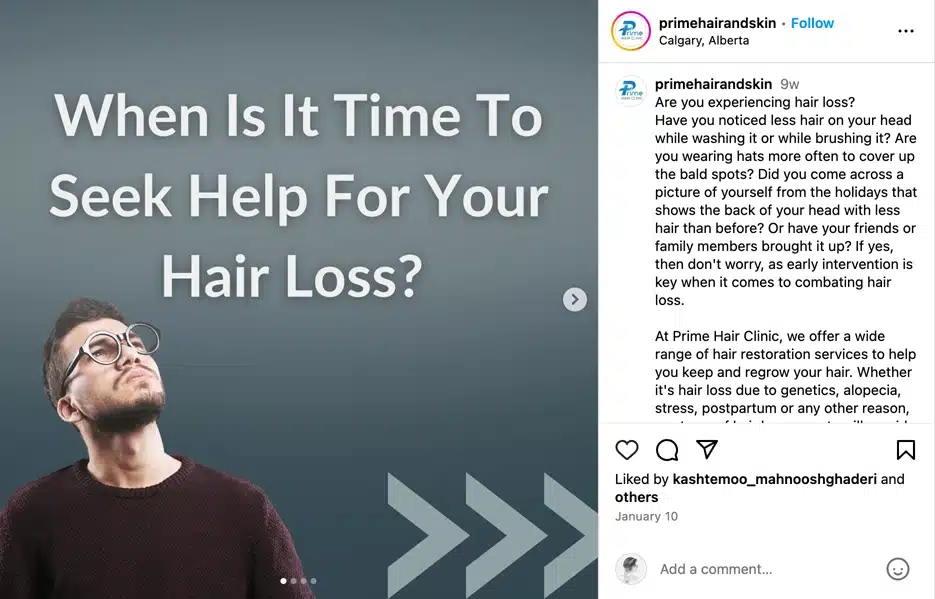Open the hair loss post image
Viewport: 935px width, 599px height.
point(299,299)
